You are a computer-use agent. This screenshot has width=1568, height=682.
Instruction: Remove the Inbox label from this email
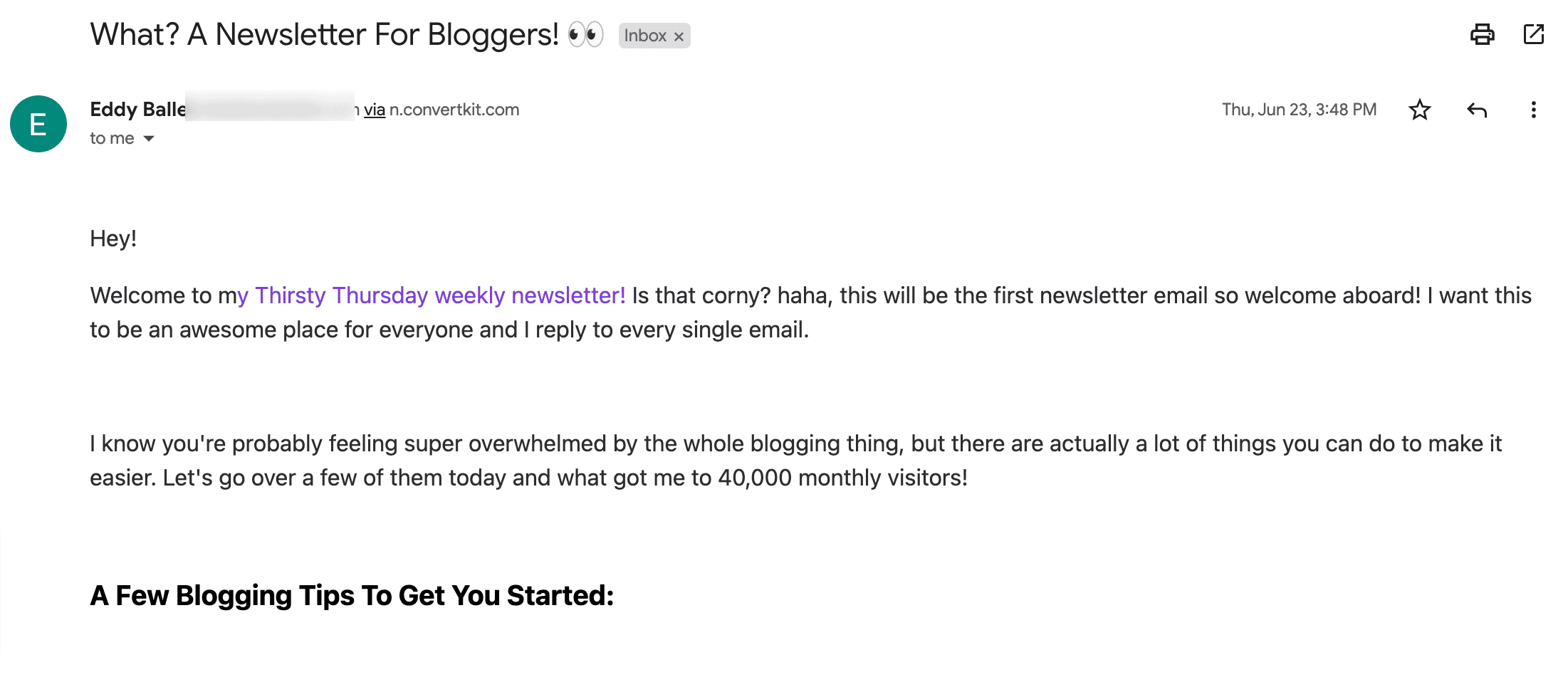click(679, 36)
